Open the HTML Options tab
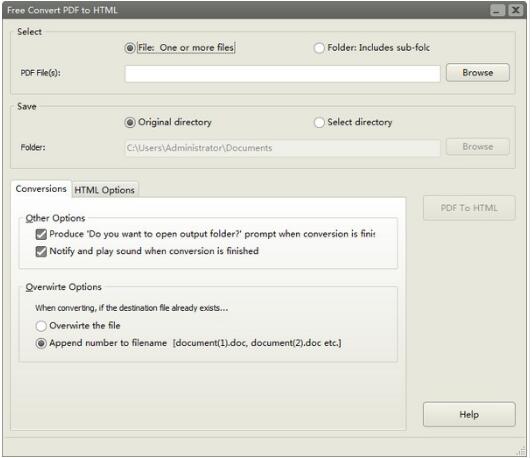 point(104,190)
